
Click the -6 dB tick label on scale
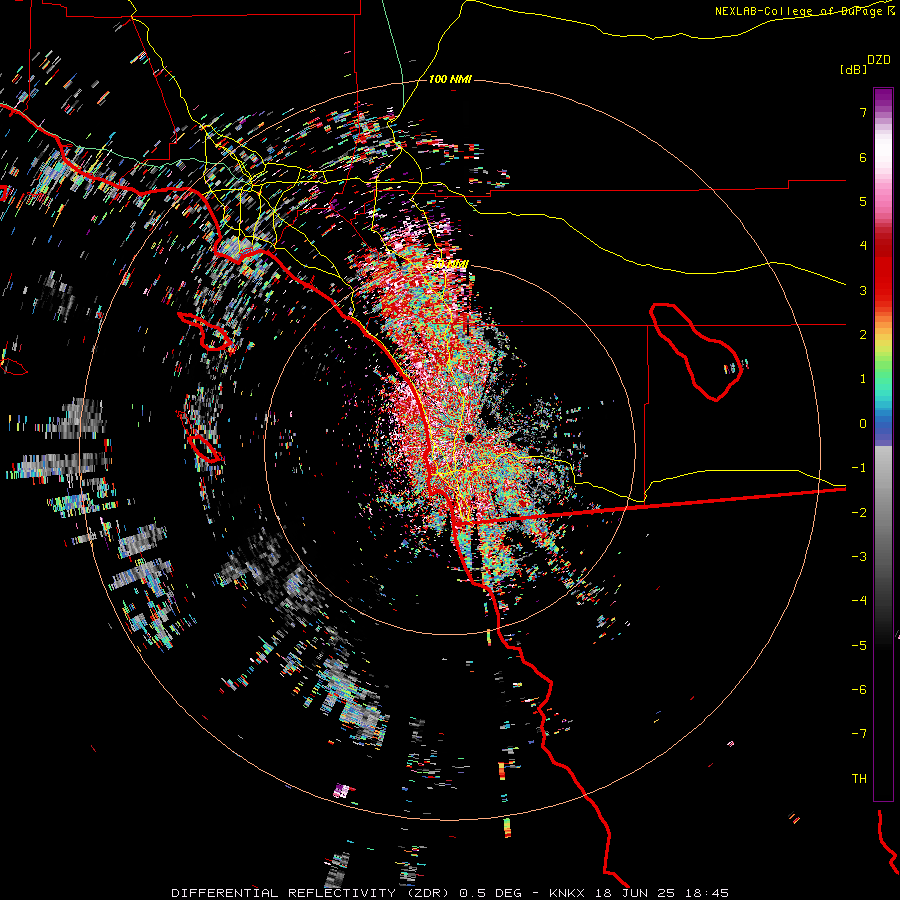(859, 690)
